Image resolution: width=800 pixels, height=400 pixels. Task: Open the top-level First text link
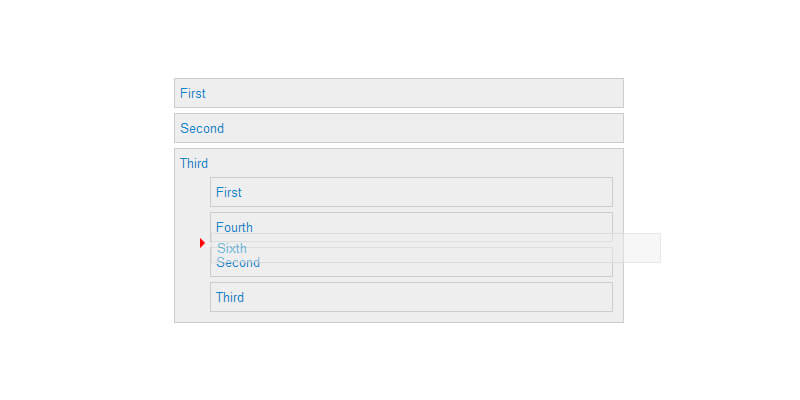(193, 93)
